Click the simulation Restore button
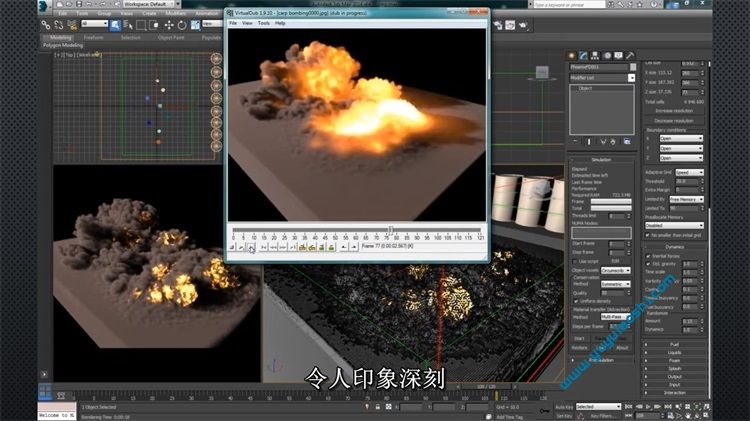The height and width of the screenshot is (421, 750). [579, 348]
